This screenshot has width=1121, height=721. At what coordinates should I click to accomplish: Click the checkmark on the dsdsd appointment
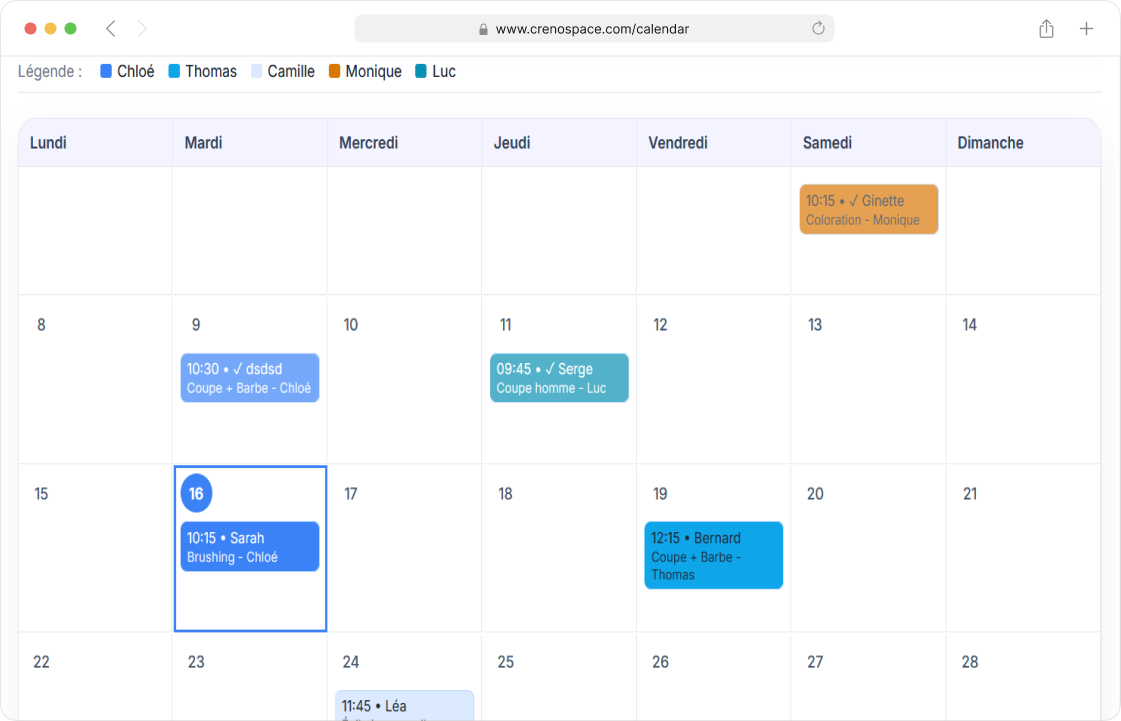239,368
